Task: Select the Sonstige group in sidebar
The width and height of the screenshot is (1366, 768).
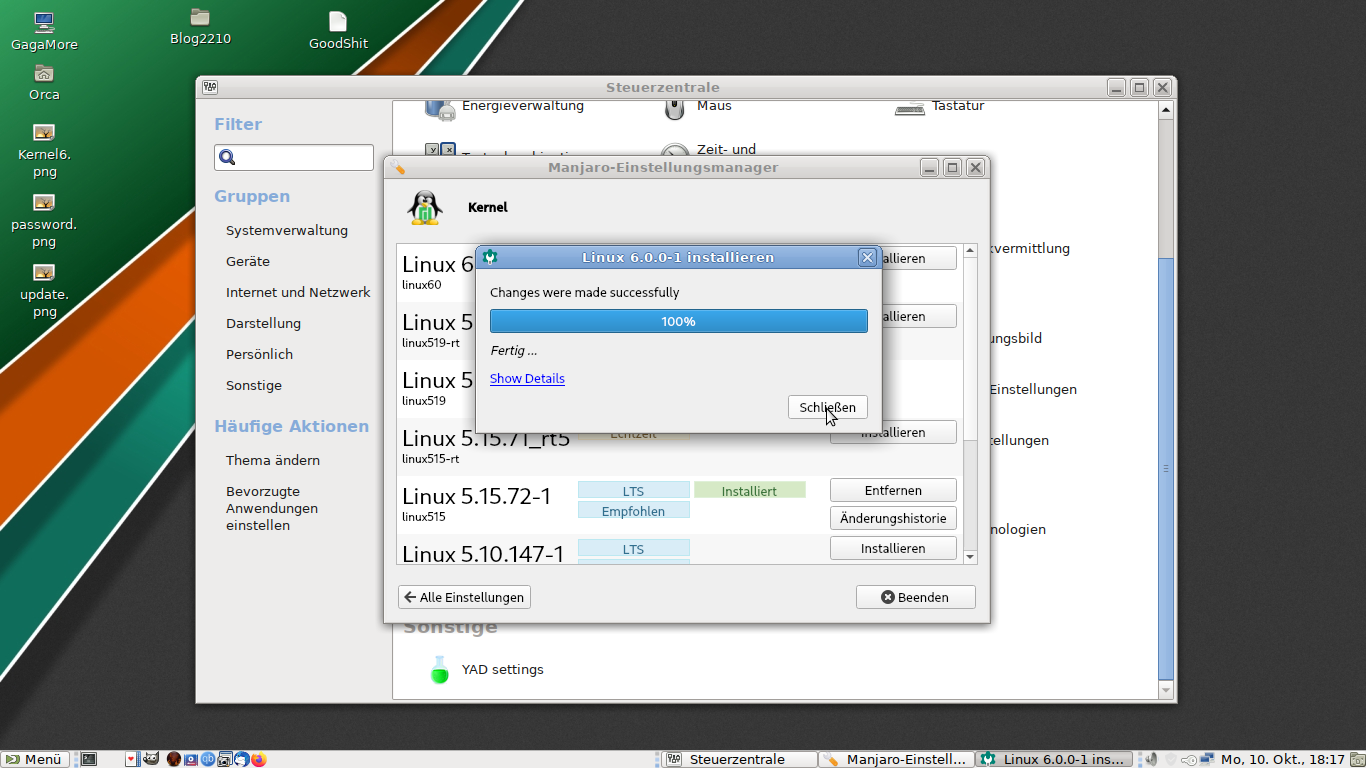Action: coord(254,385)
